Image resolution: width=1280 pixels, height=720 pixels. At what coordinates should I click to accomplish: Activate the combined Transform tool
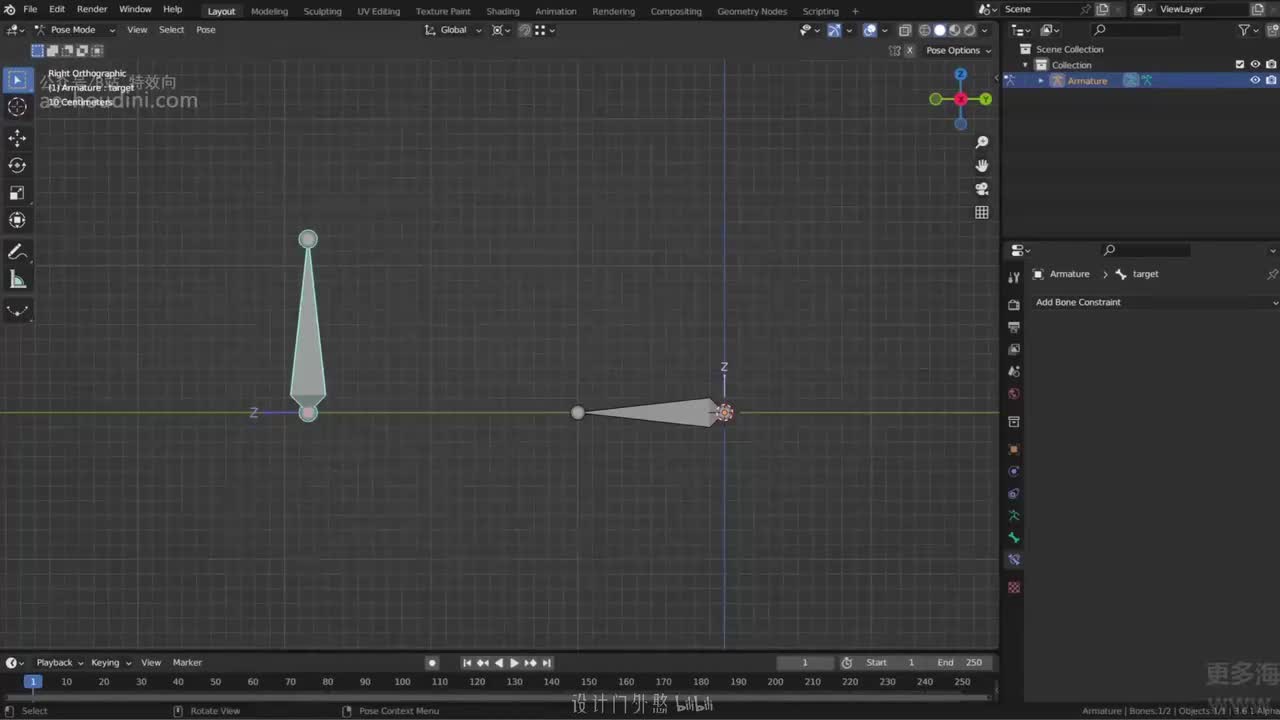pyautogui.click(x=17, y=220)
